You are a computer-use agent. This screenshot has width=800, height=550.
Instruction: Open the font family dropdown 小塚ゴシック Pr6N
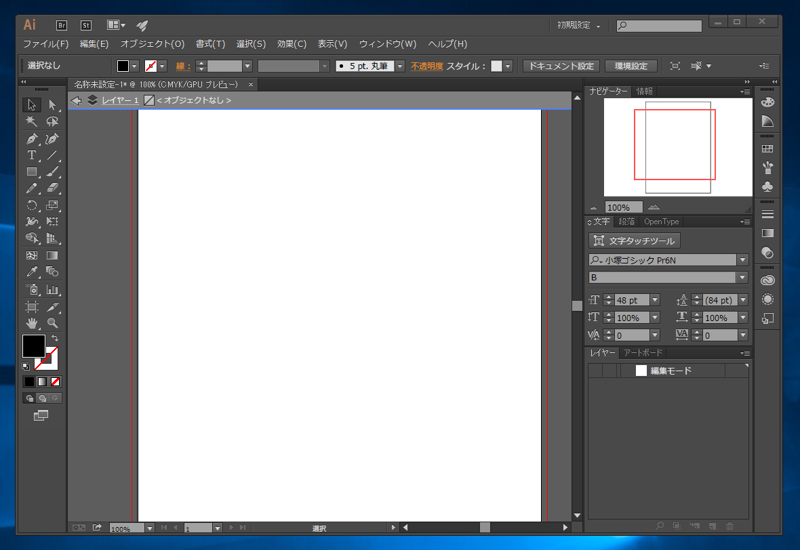tap(742, 260)
